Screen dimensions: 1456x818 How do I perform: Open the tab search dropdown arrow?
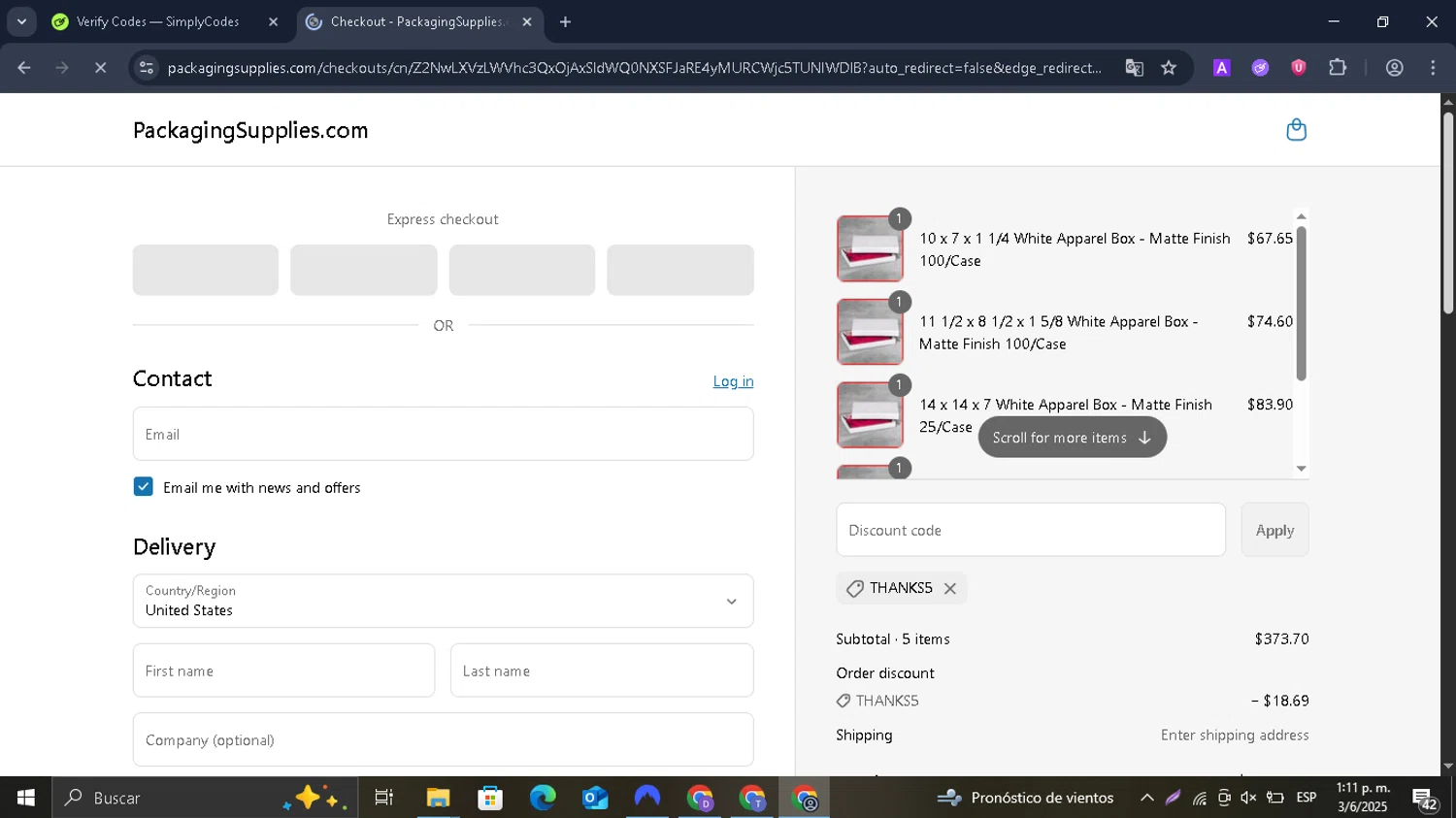[21, 21]
